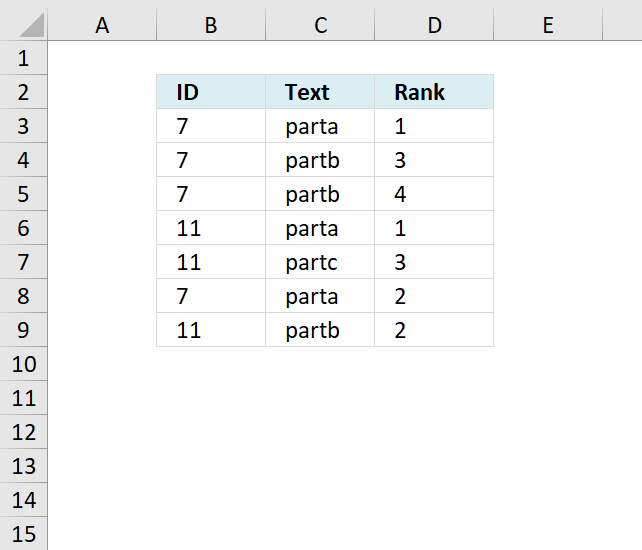
Task: Select row 15 header
Action: click(23, 533)
